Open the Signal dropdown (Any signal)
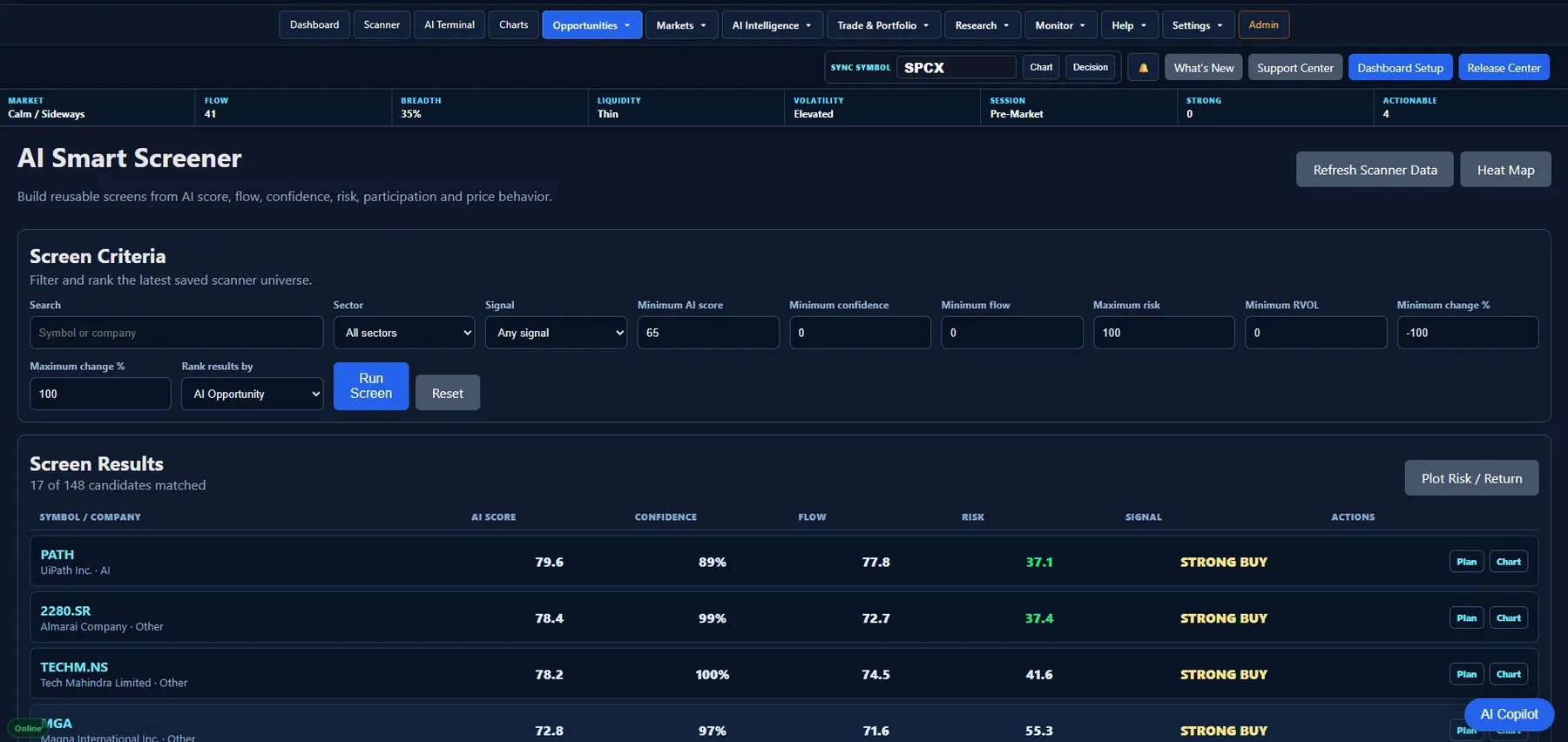Screen dimensions: 1568x742 point(556,333)
